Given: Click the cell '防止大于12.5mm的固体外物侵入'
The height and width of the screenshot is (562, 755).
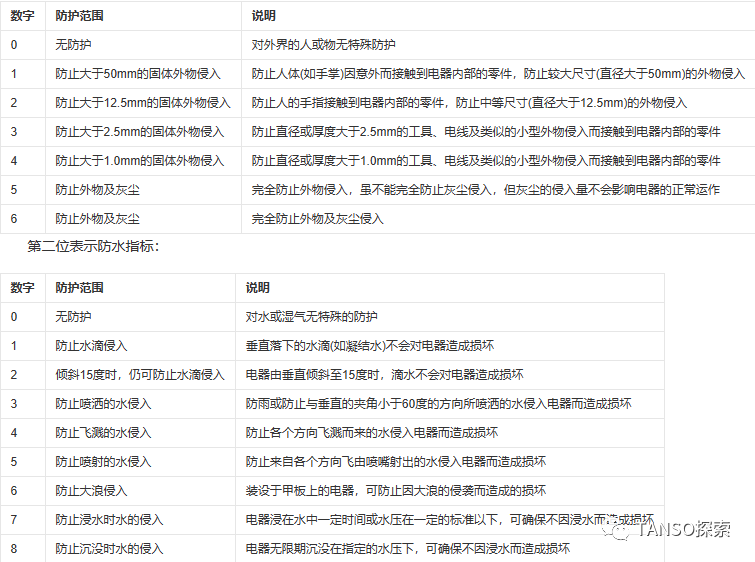Looking at the screenshot, I should 143,103.
